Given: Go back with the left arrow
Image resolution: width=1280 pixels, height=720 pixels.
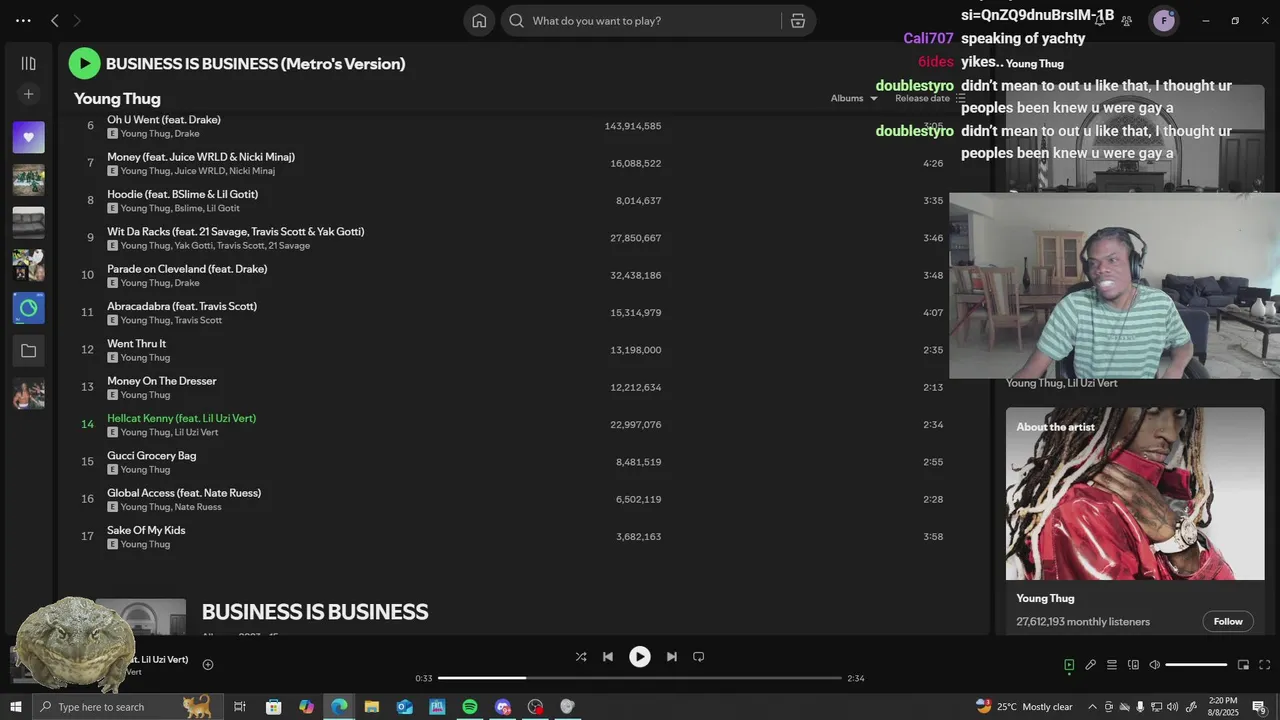Looking at the screenshot, I should click(x=55, y=20).
